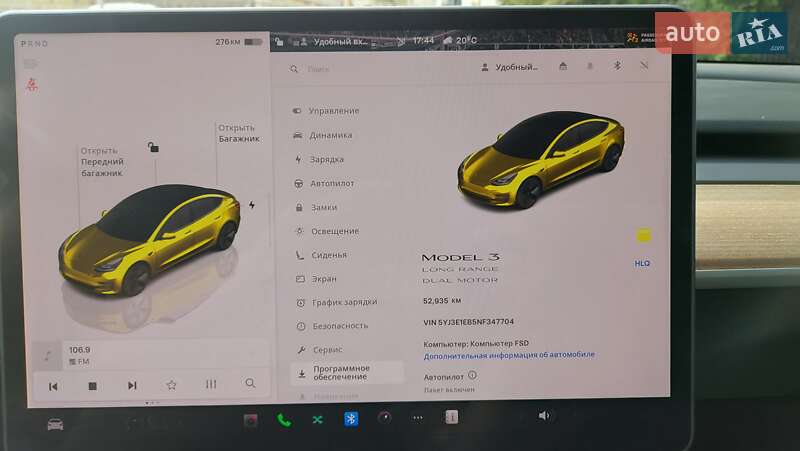Favorite the 106.9 FM station
The height and width of the screenshot is (451, 800).
(x=171, y=385)
